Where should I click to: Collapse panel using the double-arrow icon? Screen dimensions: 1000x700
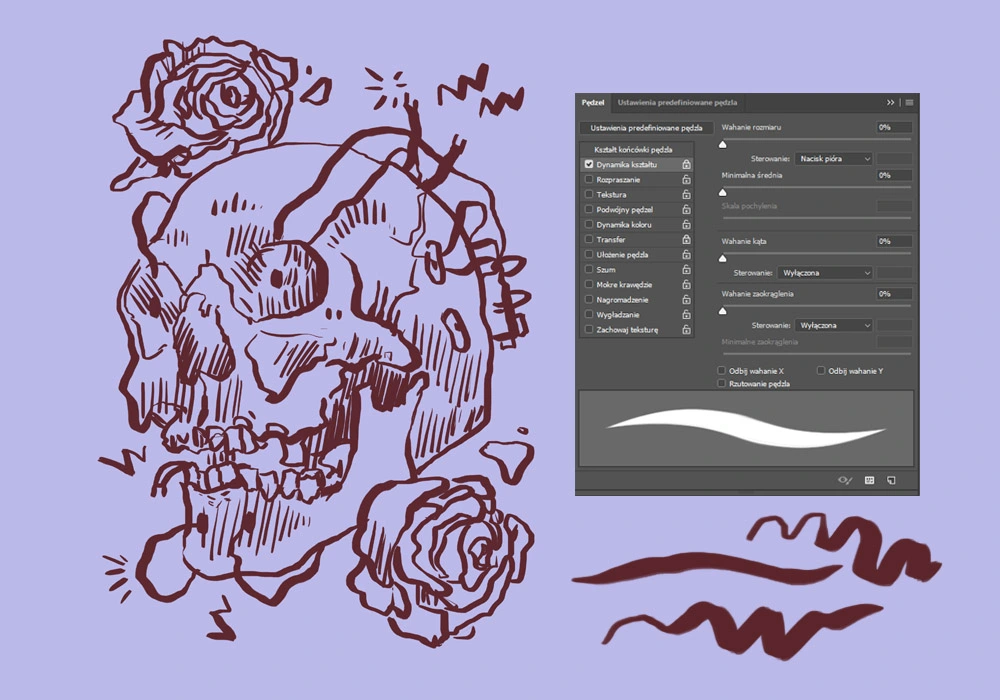pyautogui.click(x=890, y=102)
